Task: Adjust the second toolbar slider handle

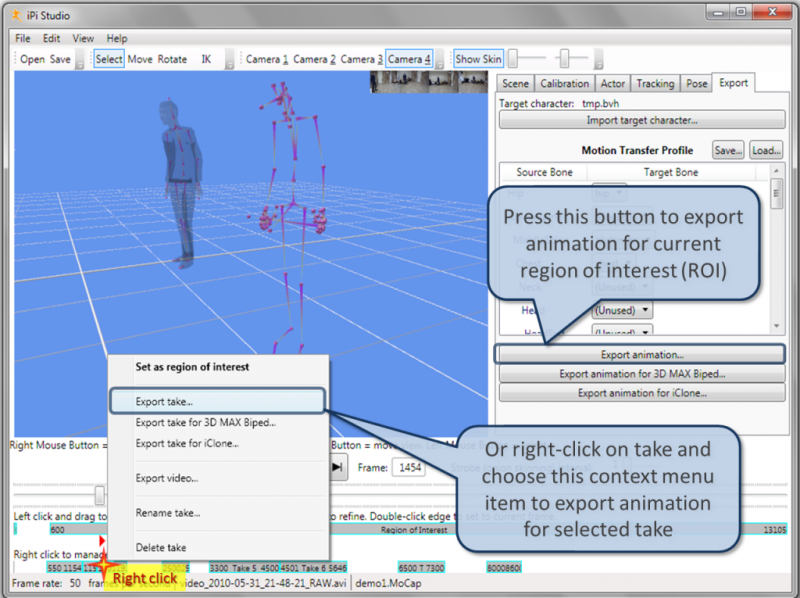Action: click(x=564, y=59)
